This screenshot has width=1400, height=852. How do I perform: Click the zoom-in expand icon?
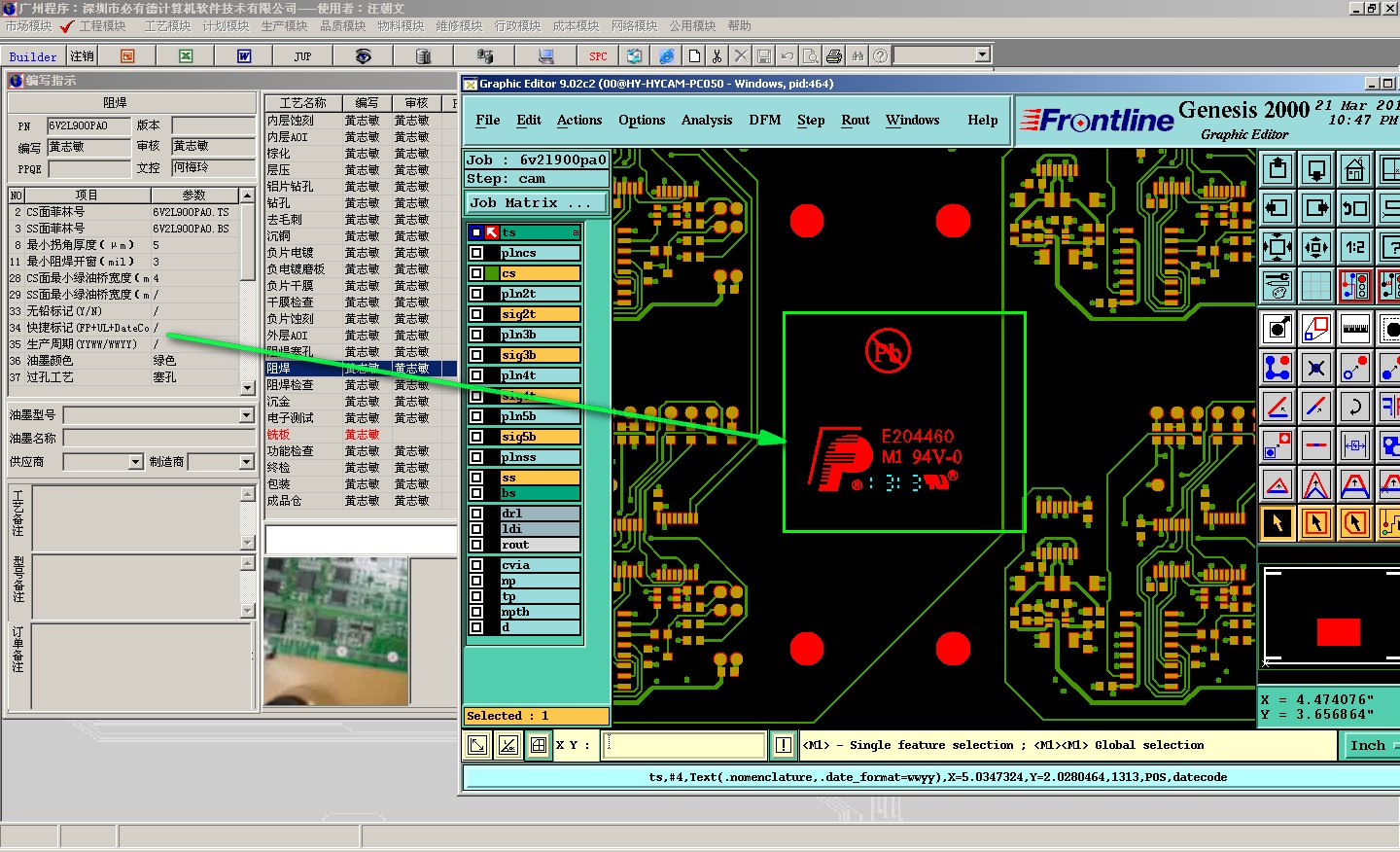click(1277, 247)
